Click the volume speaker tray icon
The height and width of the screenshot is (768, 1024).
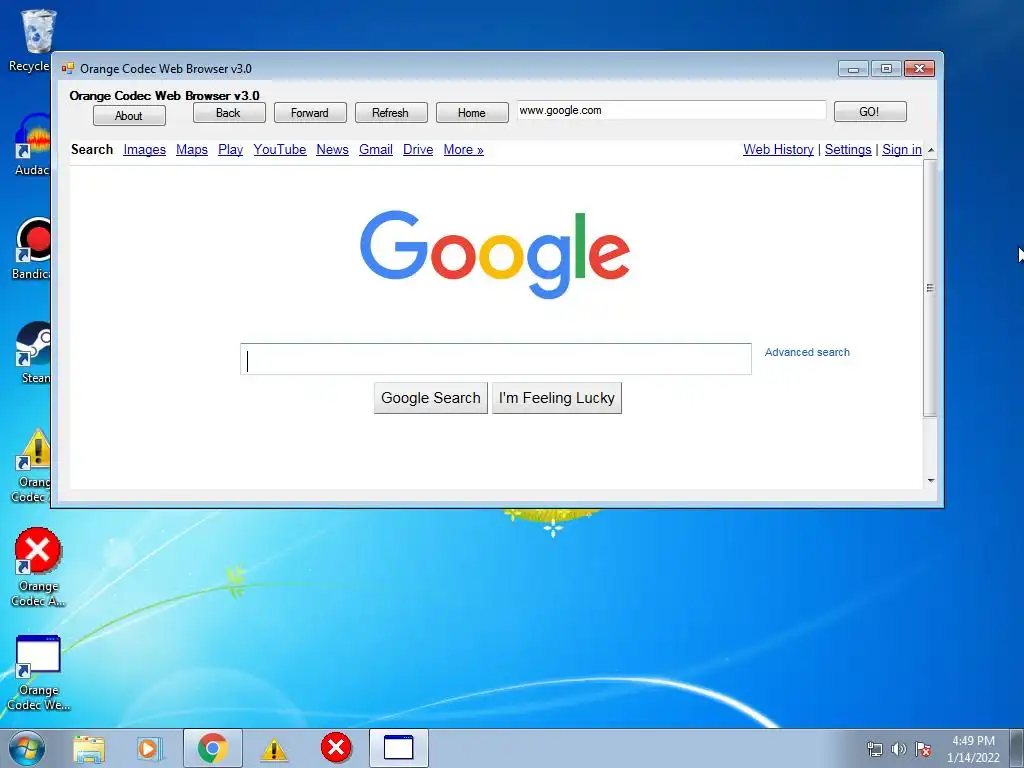[x=899, y=749]
